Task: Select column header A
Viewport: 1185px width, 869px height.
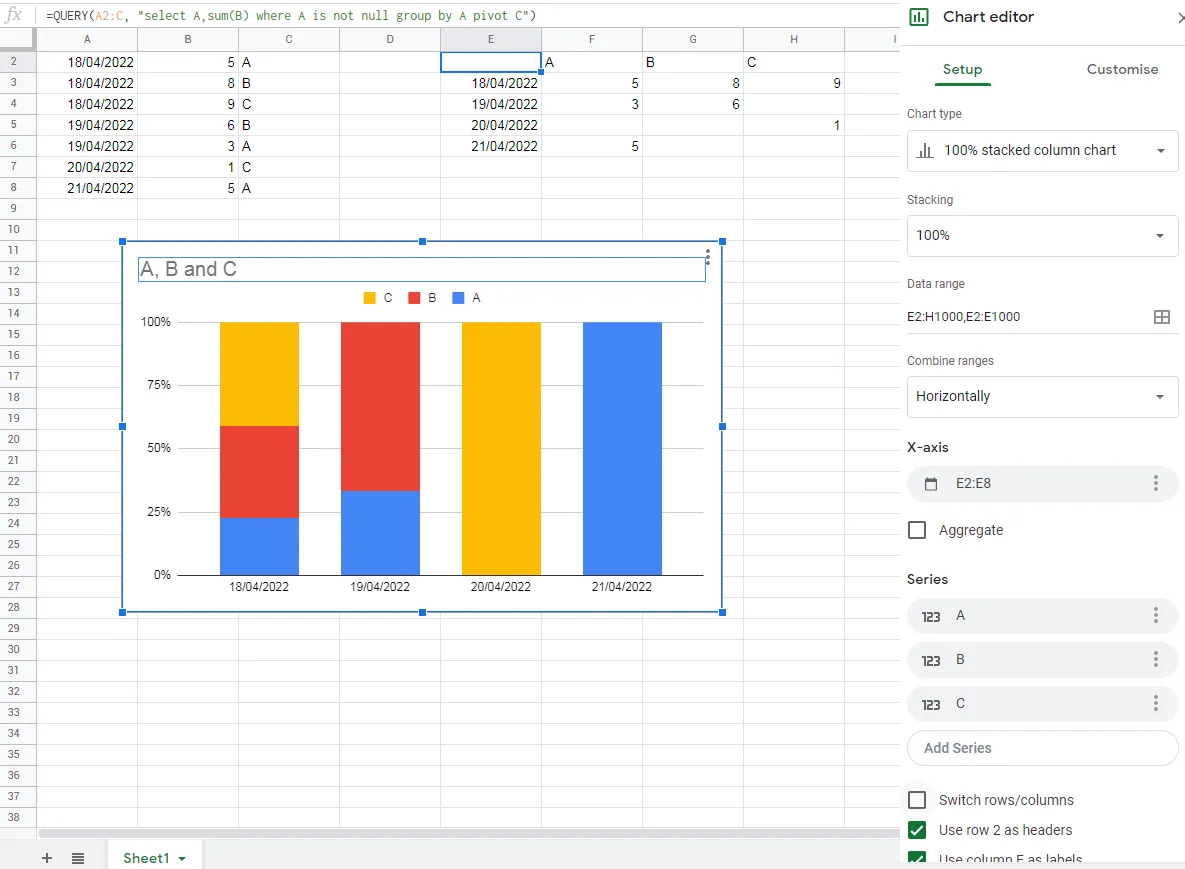Action: (87, 39)
